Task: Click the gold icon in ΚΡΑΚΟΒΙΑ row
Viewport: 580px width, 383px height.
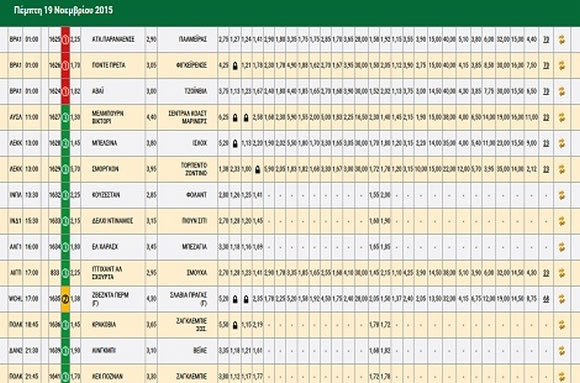Action: (x=562, y=325)
